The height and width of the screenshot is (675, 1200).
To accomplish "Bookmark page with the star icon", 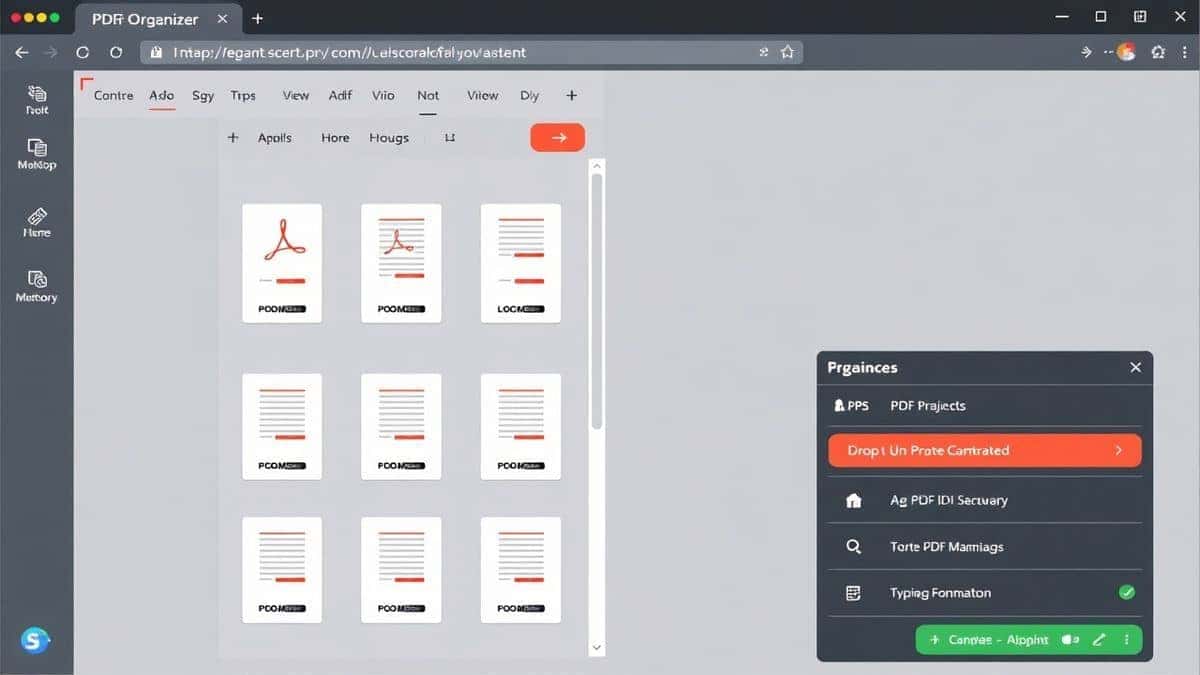I will (x=787, y=52).
